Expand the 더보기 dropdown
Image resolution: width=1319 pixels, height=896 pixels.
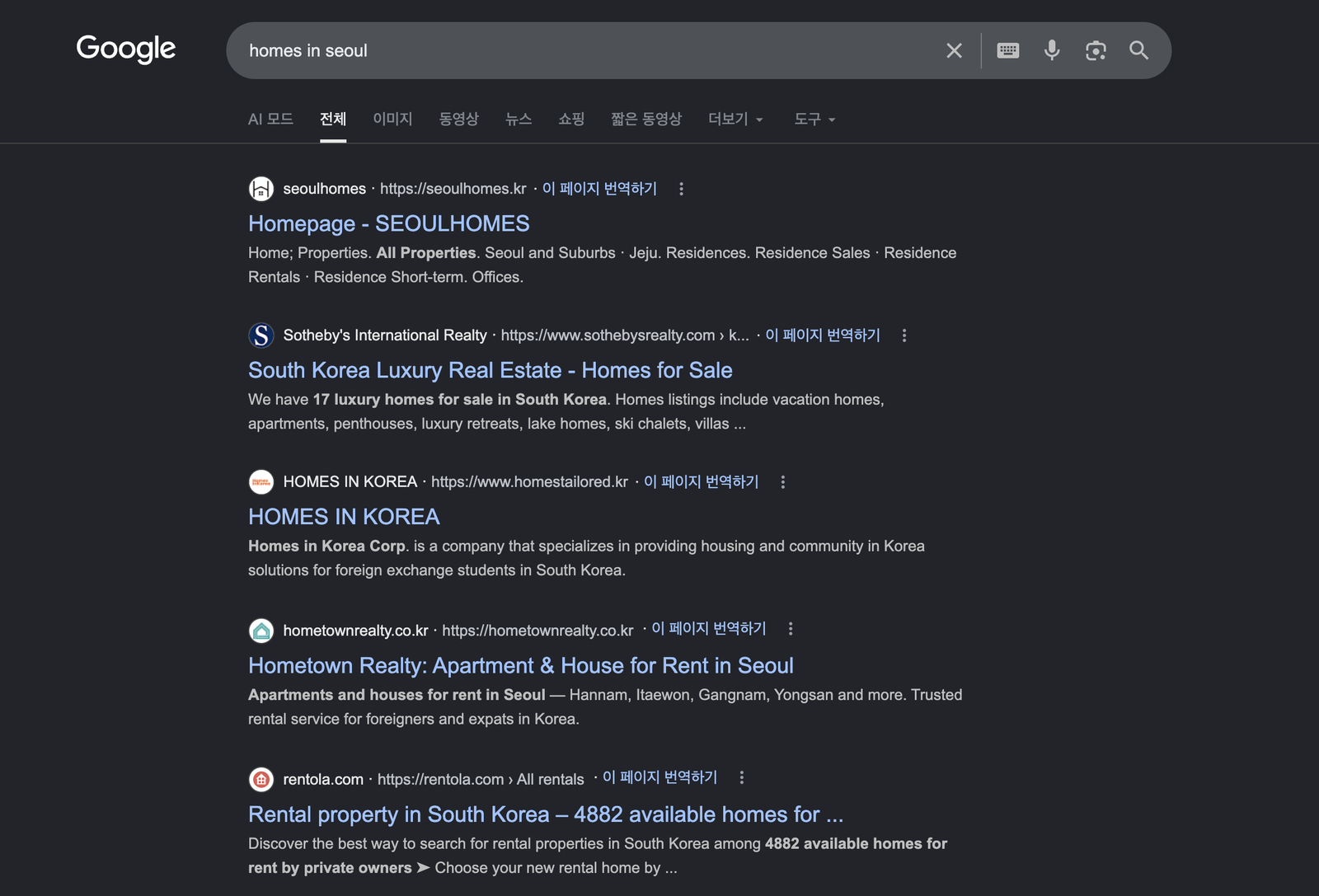pyautogui.click(x=736, y=120)
